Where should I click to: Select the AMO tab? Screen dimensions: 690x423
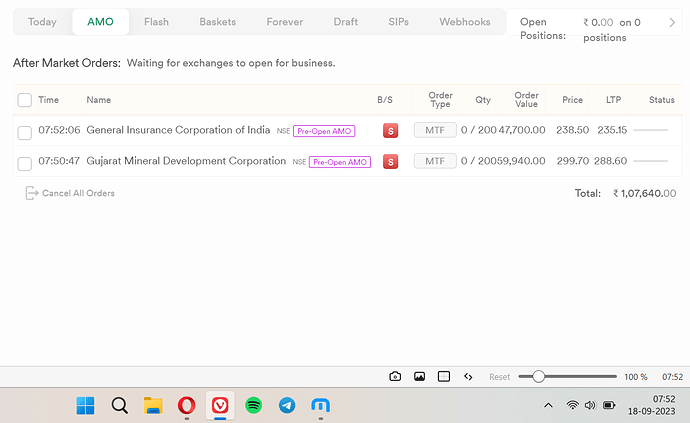tap(100, 22)
